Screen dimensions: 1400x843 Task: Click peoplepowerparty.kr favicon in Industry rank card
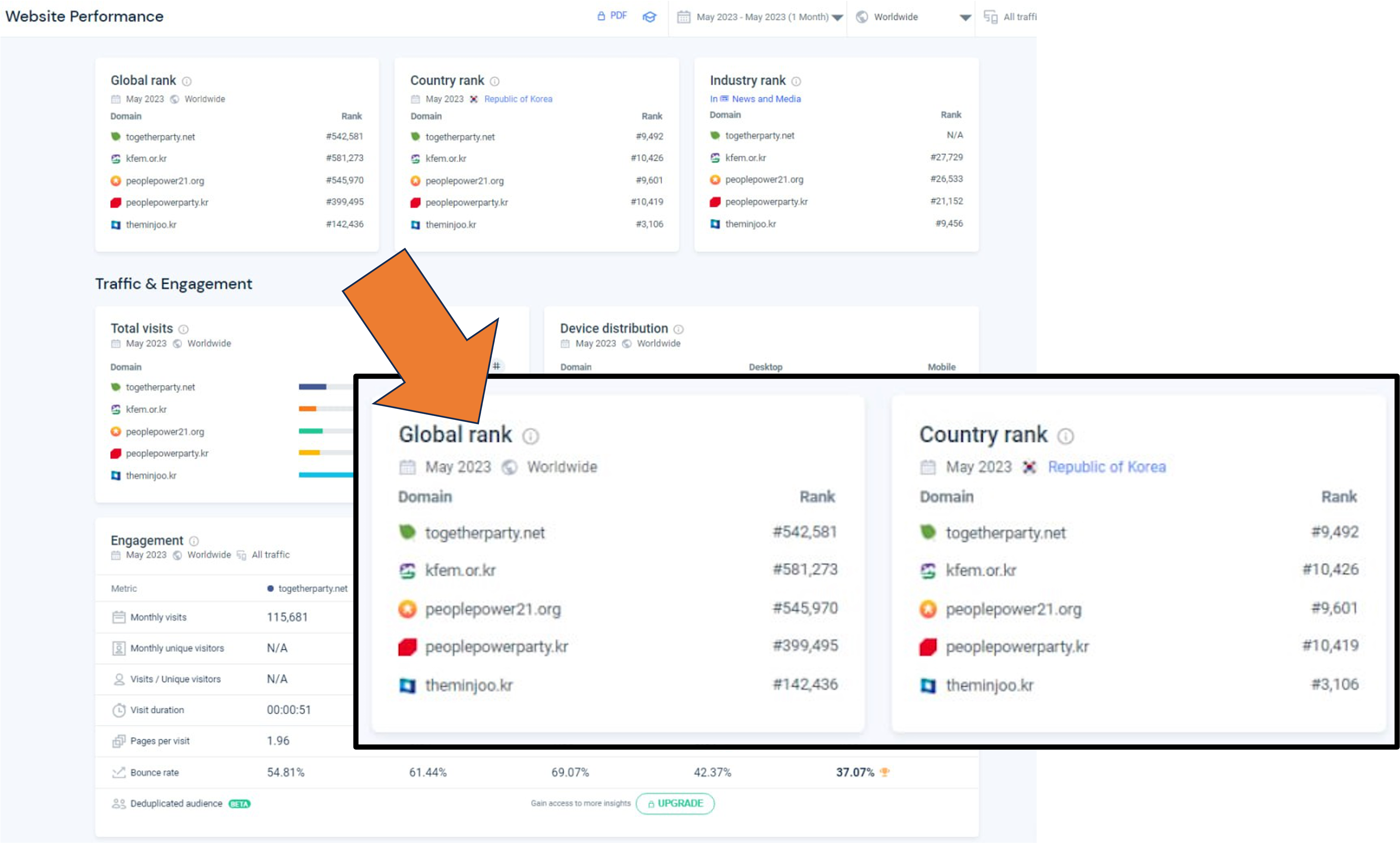coord(714,202)
